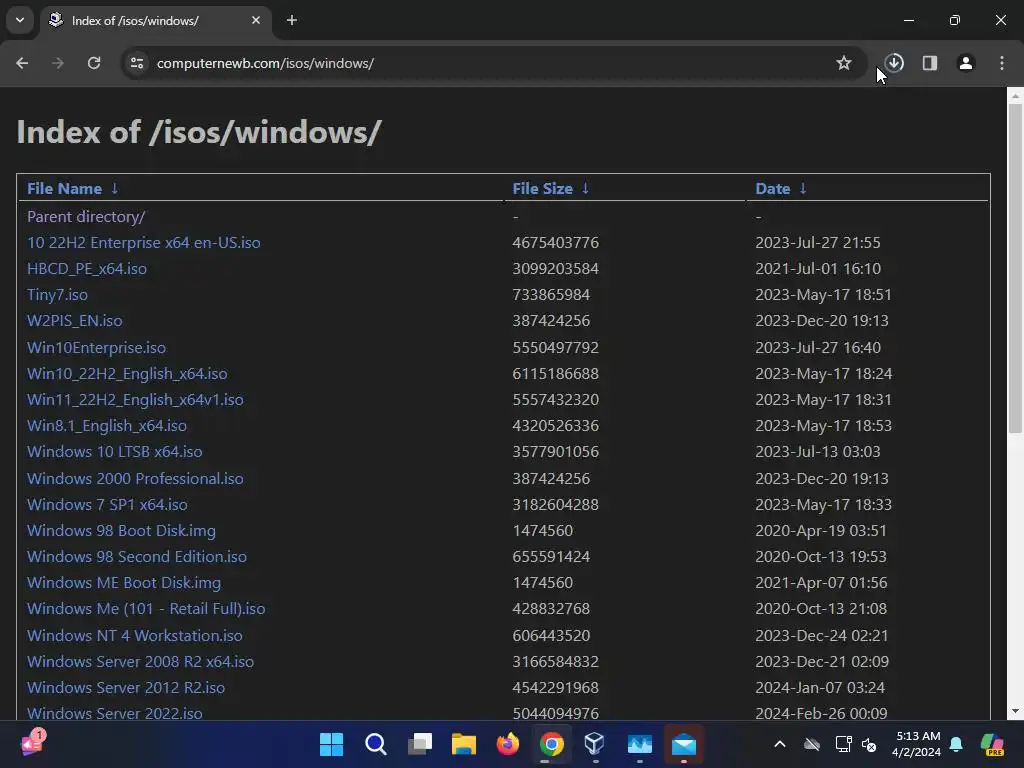Screen dimensions: 1024x768
Task: Download Windows Me (101 - Retail Full).iso
Action: click(146, 609)
